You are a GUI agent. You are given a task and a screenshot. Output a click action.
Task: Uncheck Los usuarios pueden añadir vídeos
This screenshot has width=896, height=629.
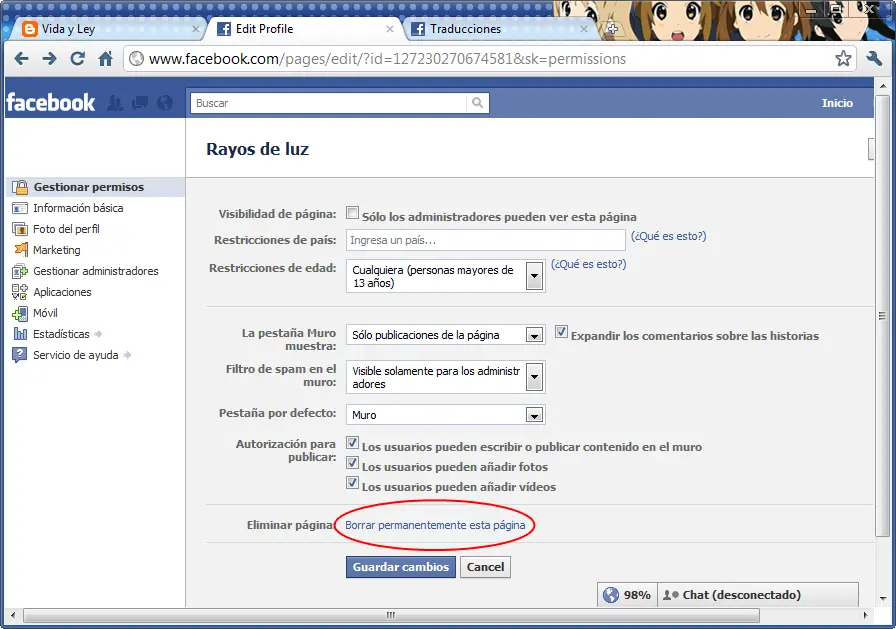tap(353, 483)
